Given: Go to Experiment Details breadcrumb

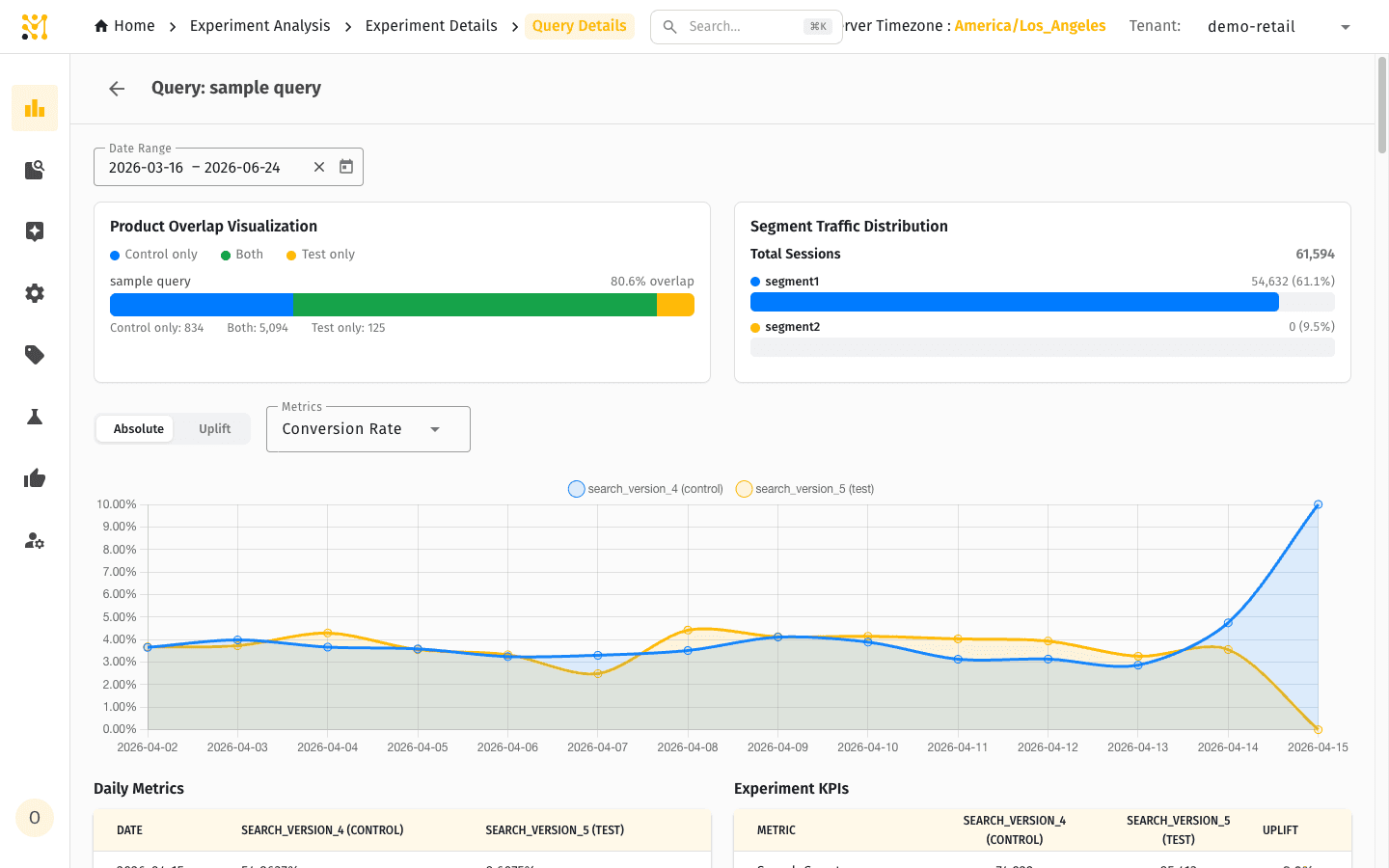Looking at the screenshot, I should coord(431,26).
